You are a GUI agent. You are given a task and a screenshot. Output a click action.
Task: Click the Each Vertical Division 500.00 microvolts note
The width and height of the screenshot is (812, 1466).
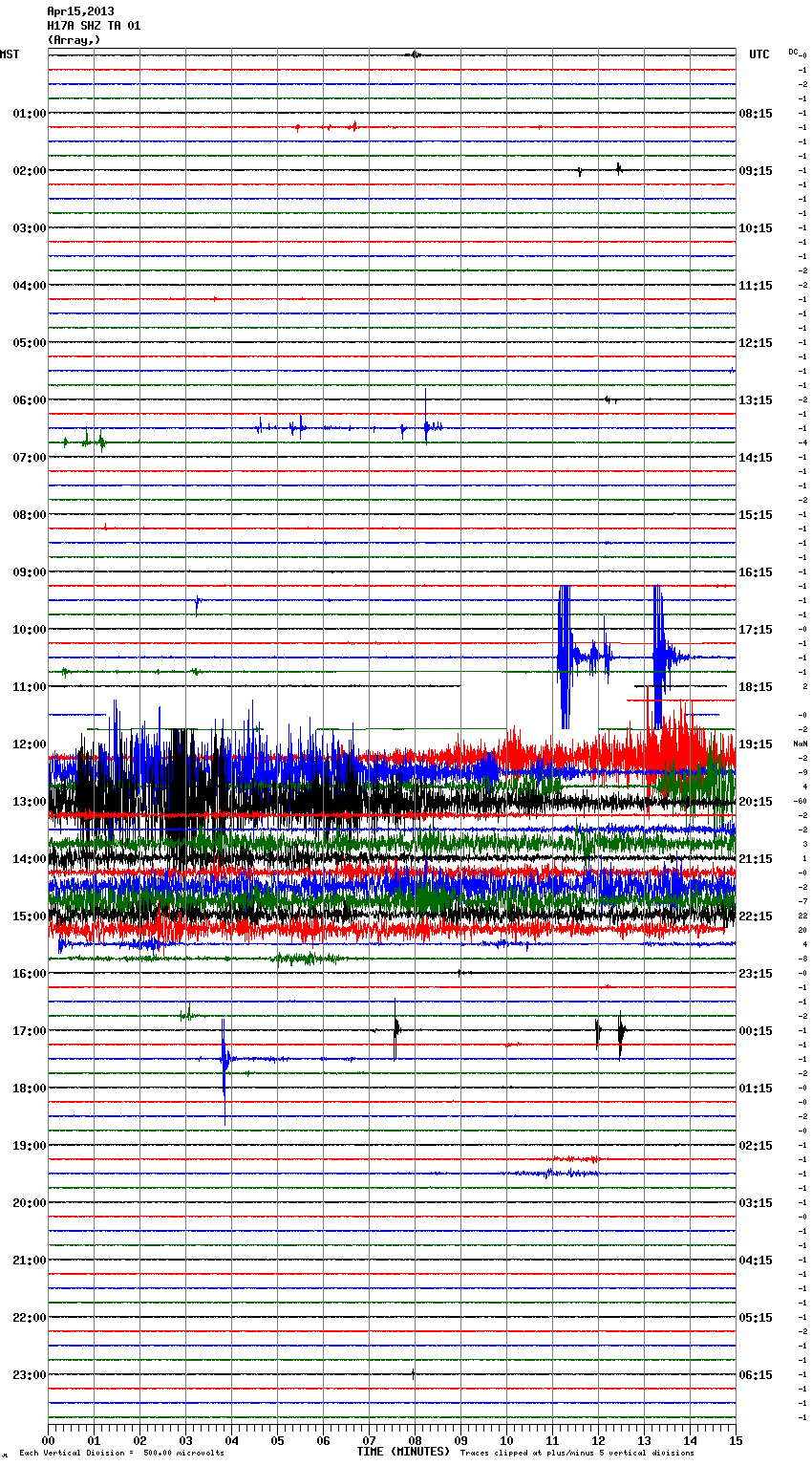click(x=121, y=1454)
